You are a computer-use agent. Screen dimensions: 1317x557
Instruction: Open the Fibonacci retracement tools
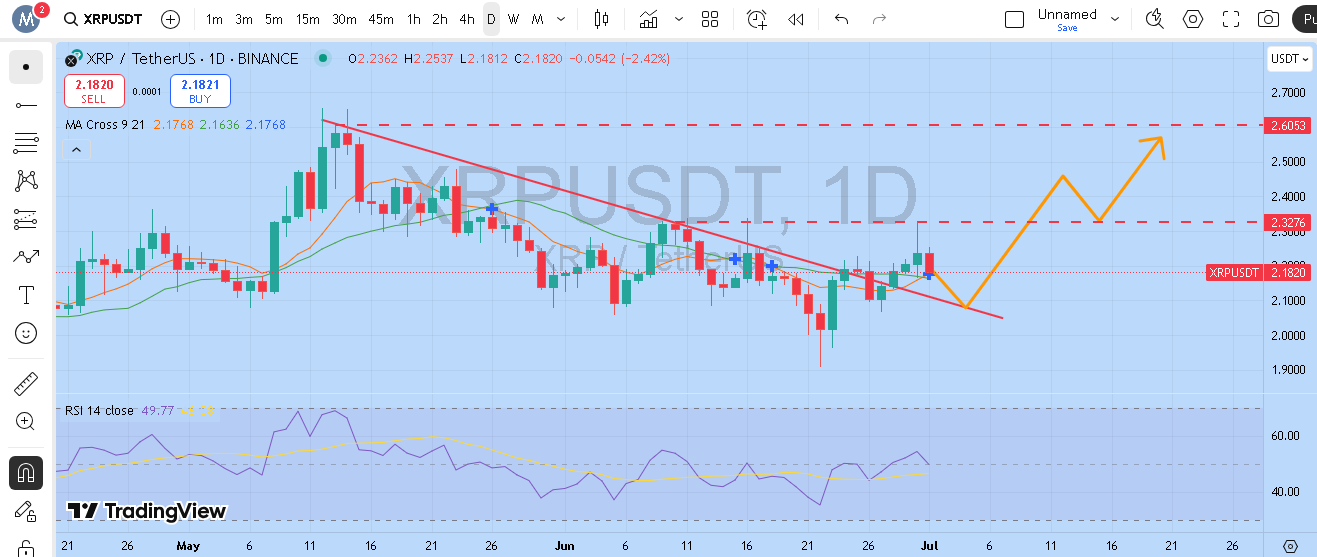point(26,143)
